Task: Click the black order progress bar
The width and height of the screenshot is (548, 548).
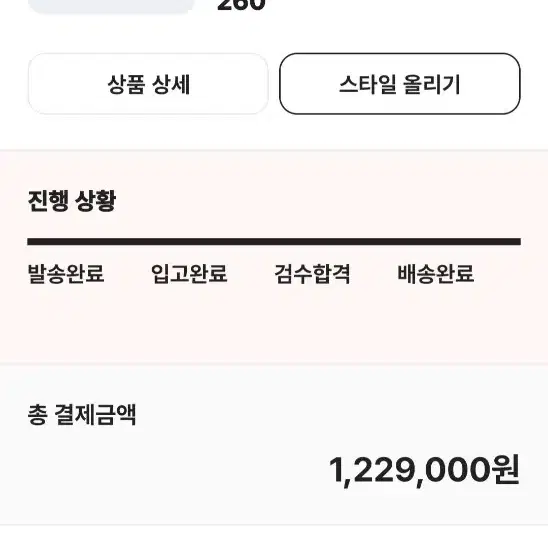Action: (x=274, y=242)
